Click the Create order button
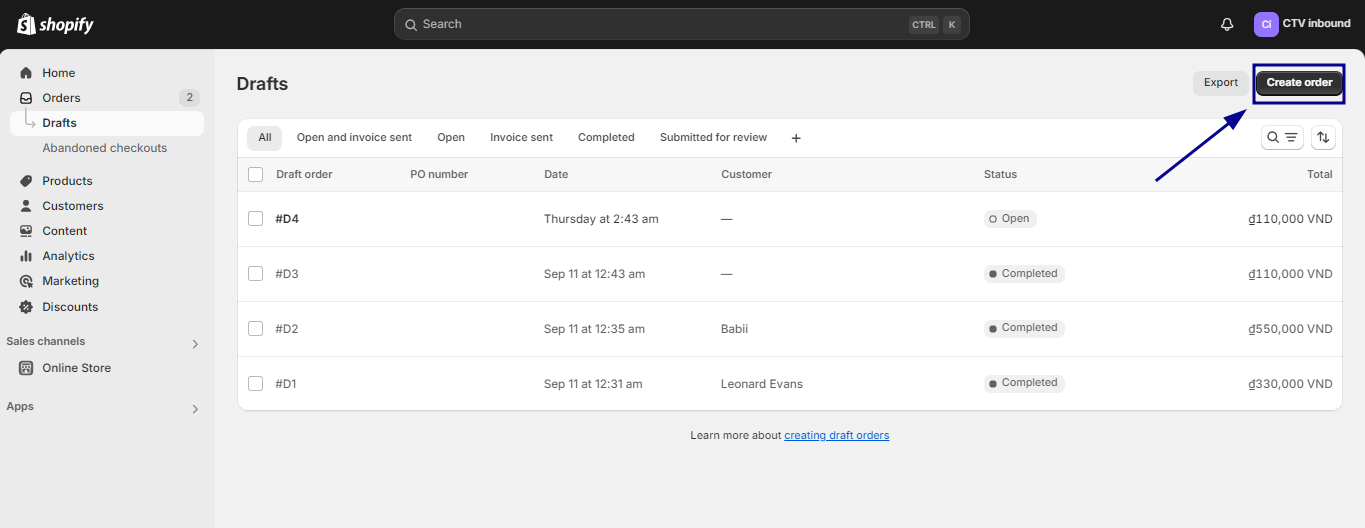Viewport: 1365px width, 528px height. [1299, 83]
